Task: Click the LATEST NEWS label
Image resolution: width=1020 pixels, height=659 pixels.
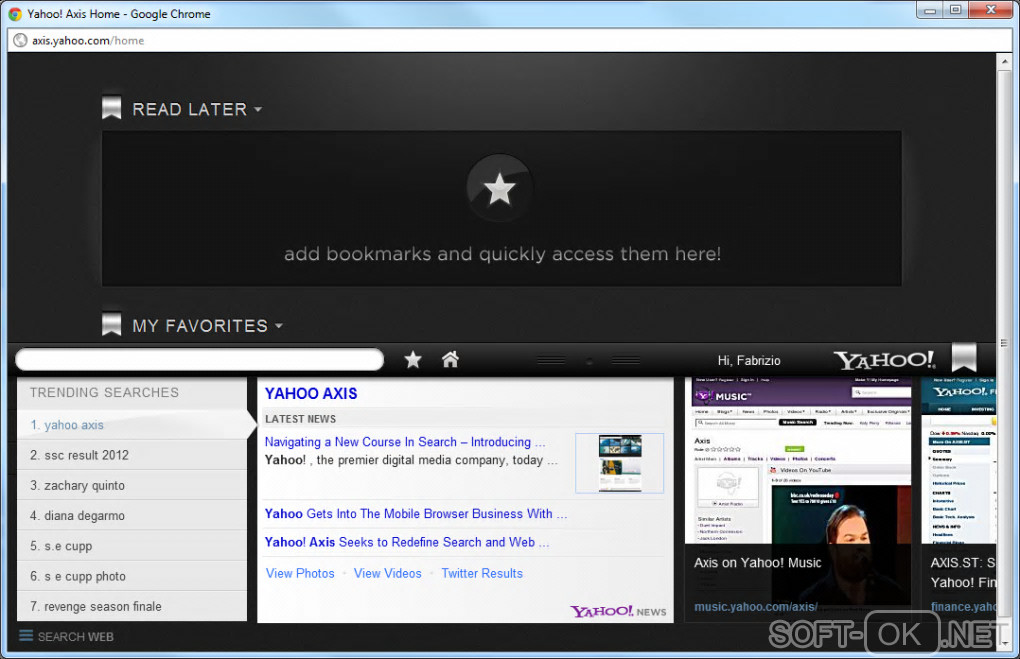Action: 301,419
